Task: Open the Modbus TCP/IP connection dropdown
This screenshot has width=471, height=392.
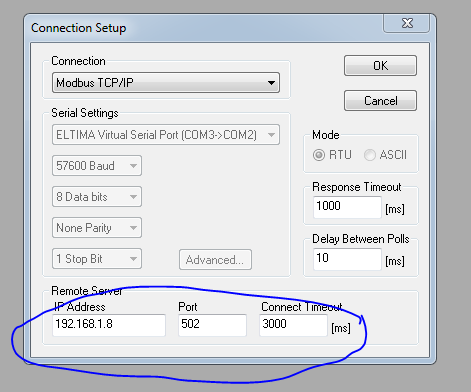Action: coord(166,82)
